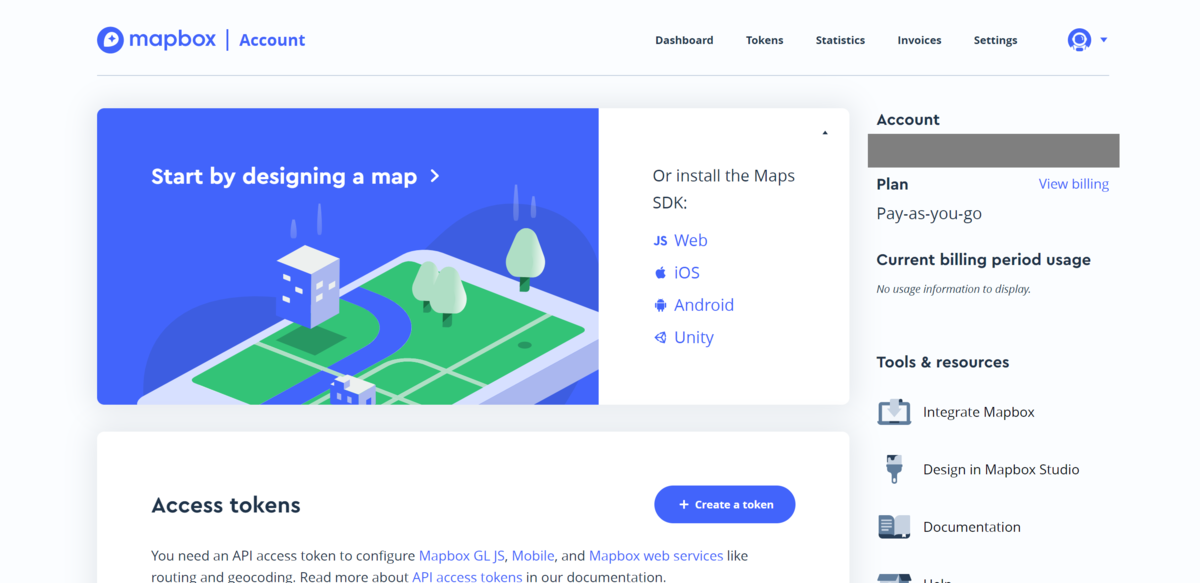
Task: Click the Android robot icon
Action: pos(660,305)
